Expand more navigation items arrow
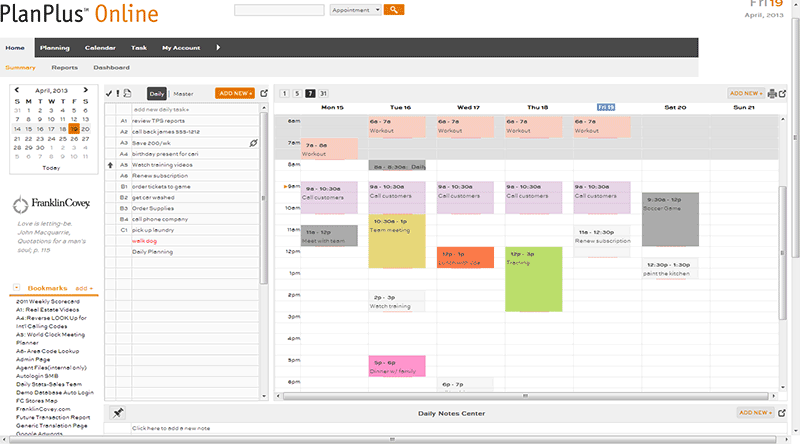 [x=218, y=47]
